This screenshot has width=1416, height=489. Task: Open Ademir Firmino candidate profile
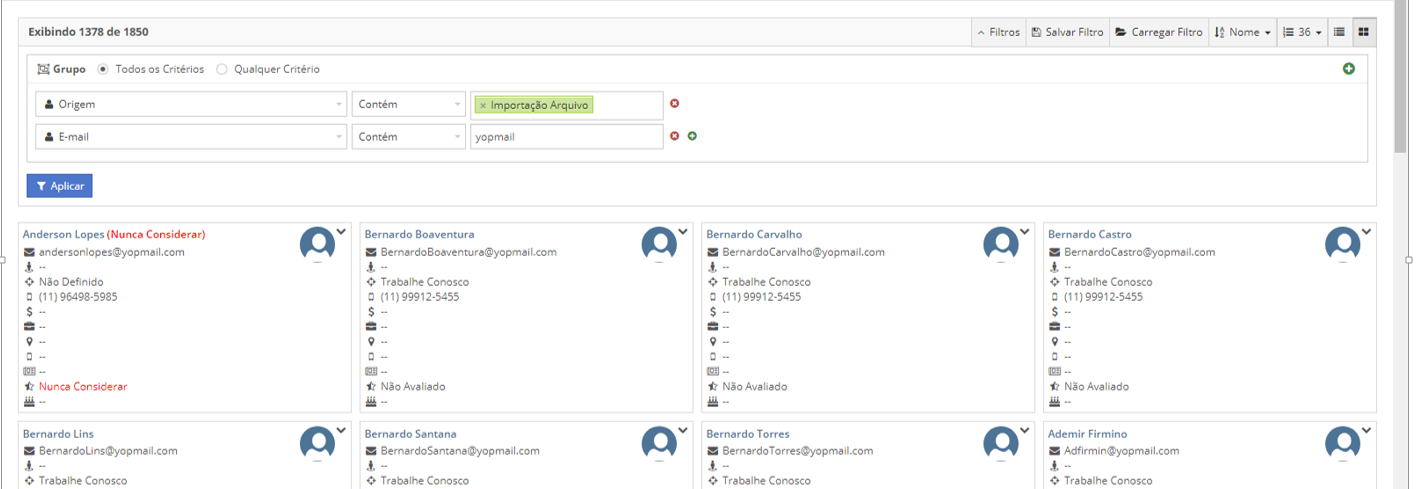1087,434
